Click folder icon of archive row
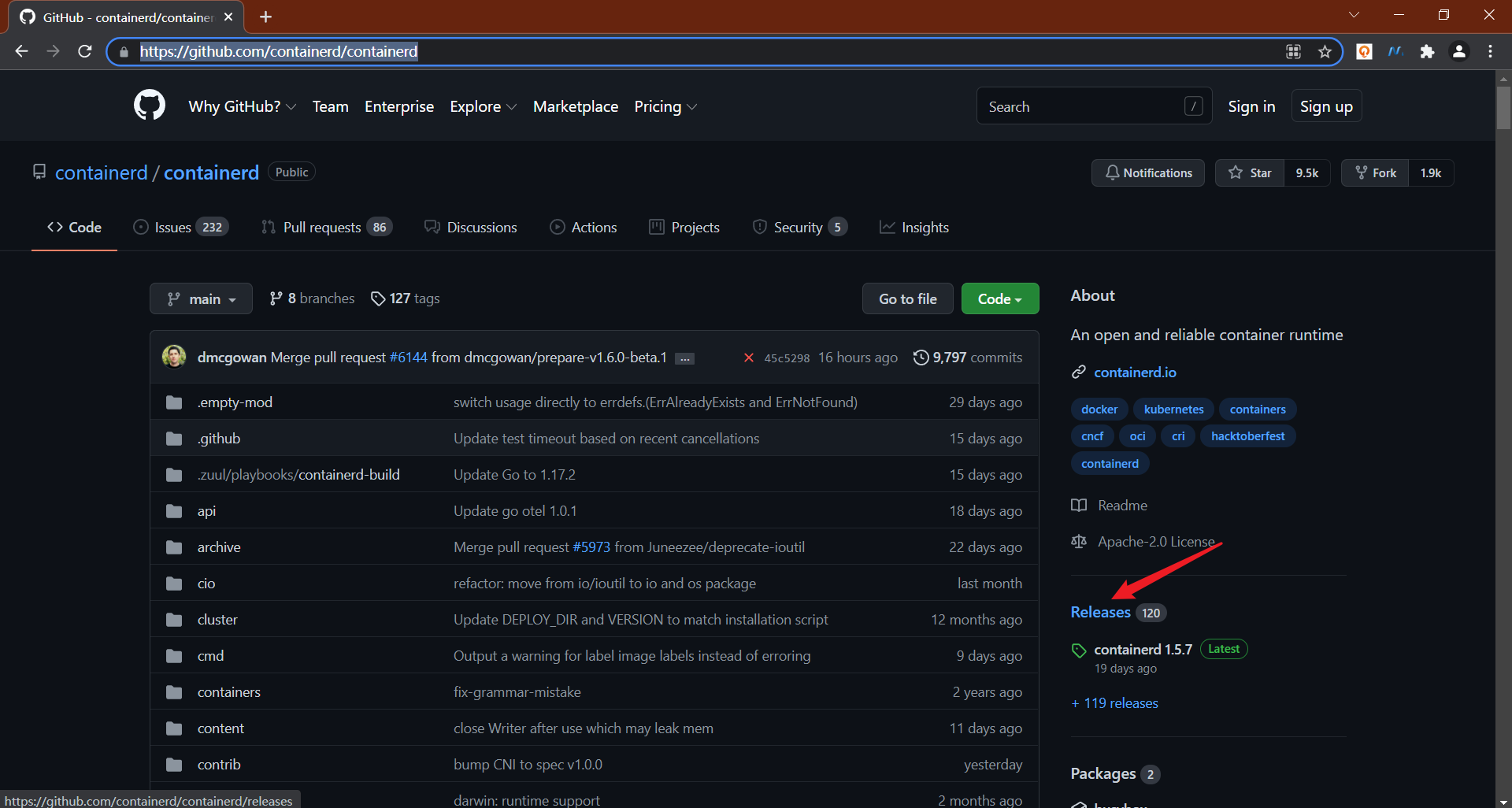Screen dimensions: 1512x808 174,547
